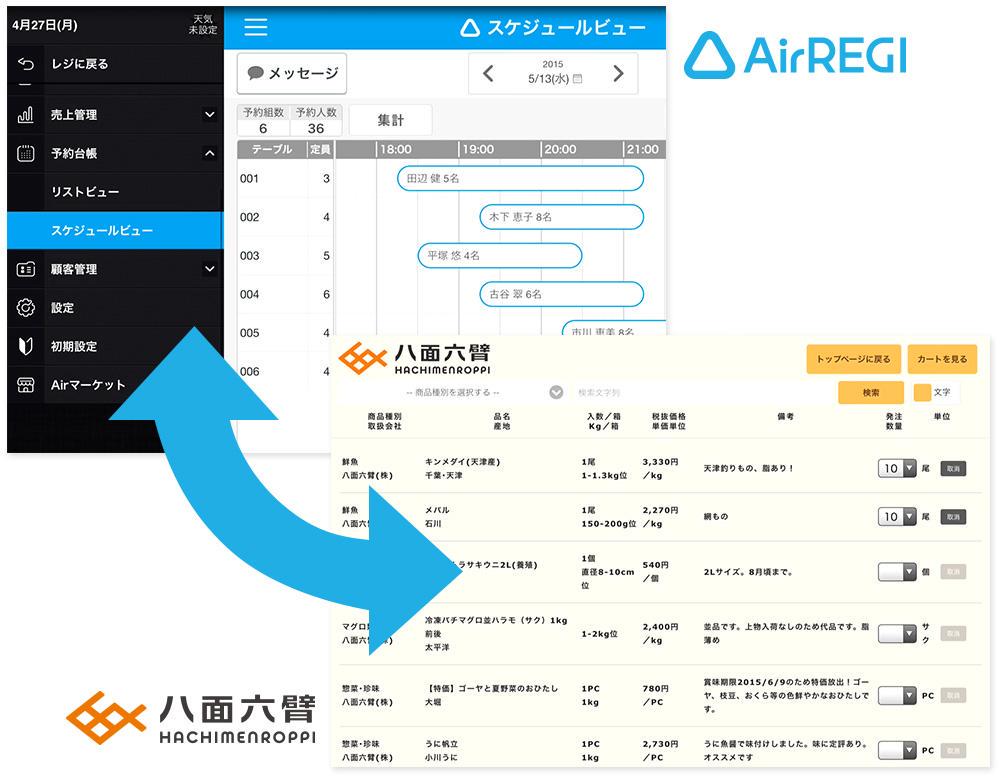Click the back-arrow icon beside レジに戻る

pos(26,64)
